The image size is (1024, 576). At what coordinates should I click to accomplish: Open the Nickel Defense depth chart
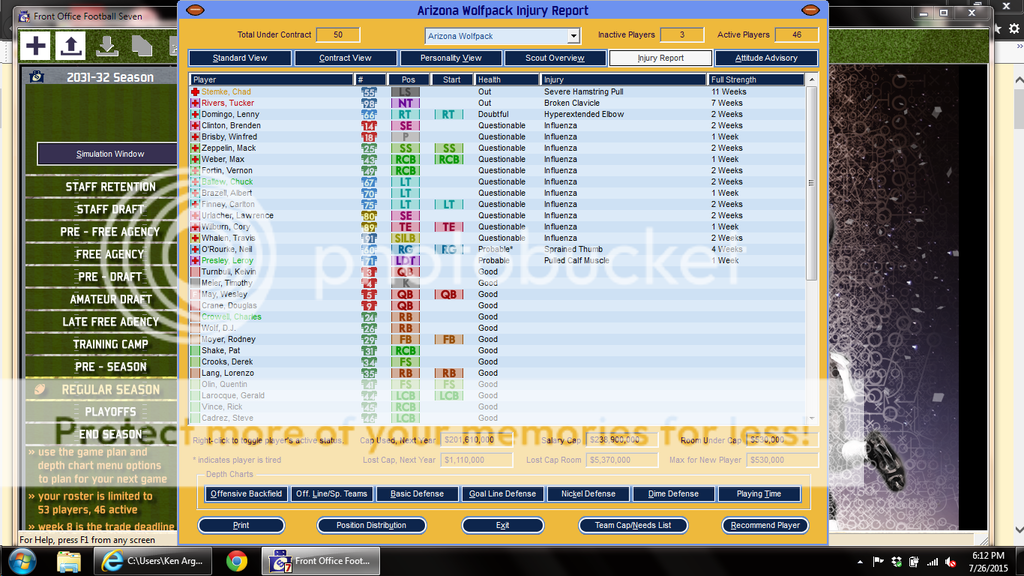(x=588, y=494)
